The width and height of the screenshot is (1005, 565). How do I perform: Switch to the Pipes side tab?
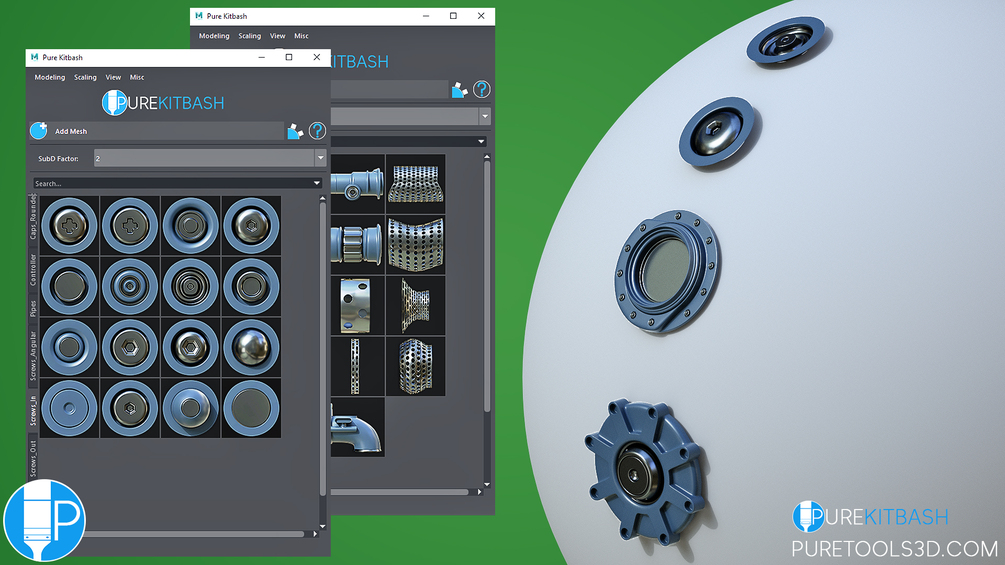point(33,309)
